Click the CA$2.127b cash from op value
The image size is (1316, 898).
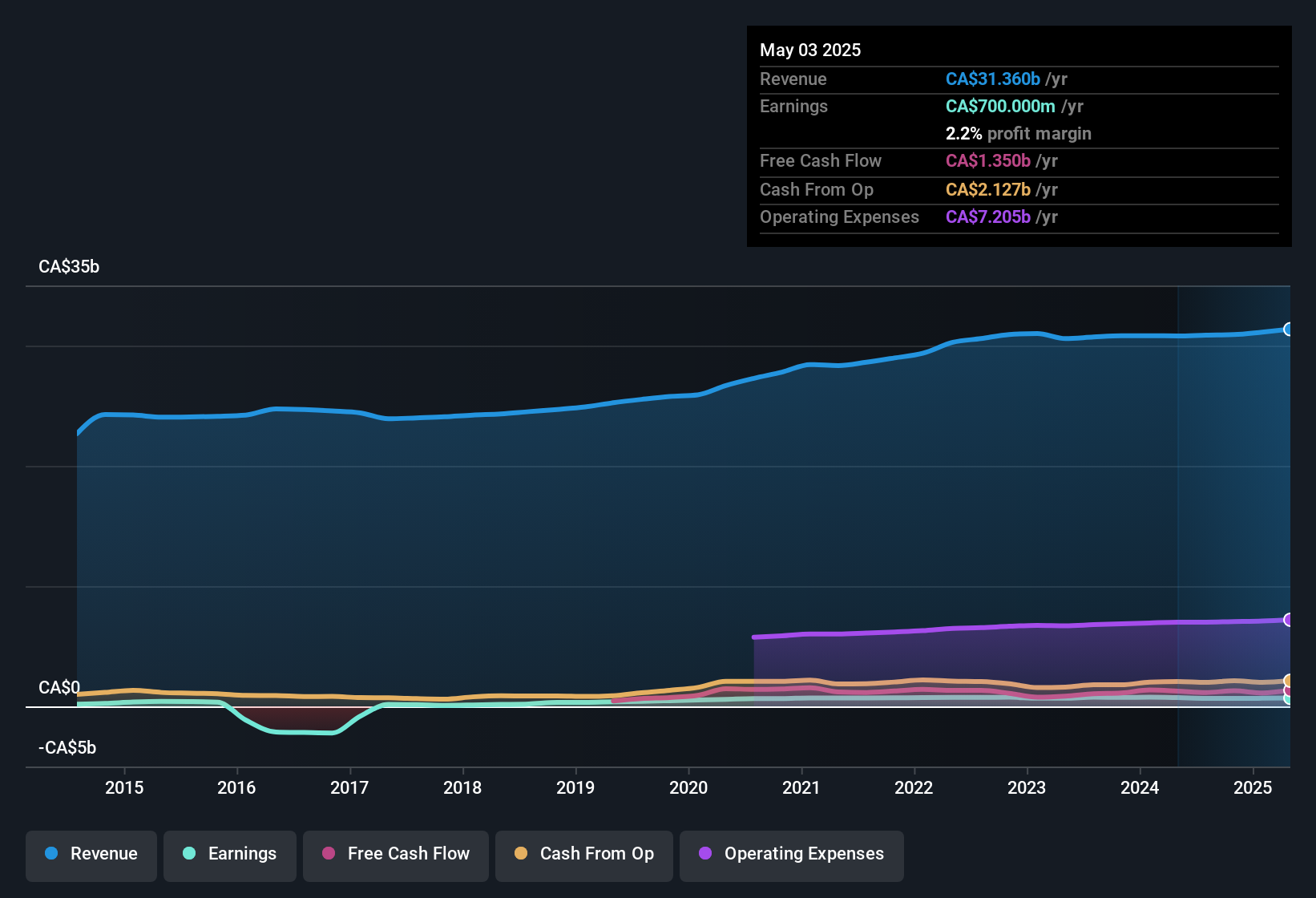click(988, 189)
